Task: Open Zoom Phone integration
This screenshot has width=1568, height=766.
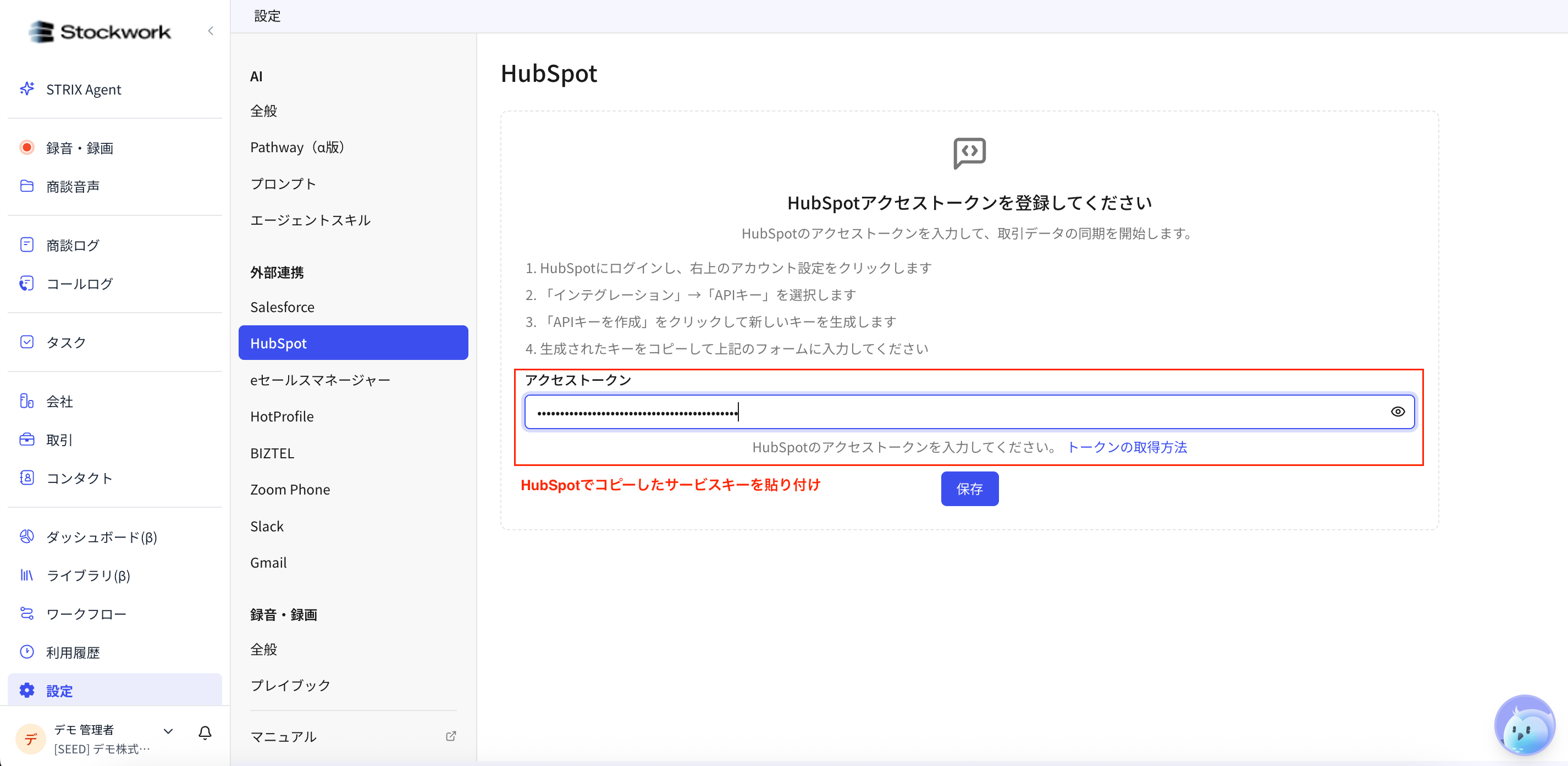Action: point(290,489)
